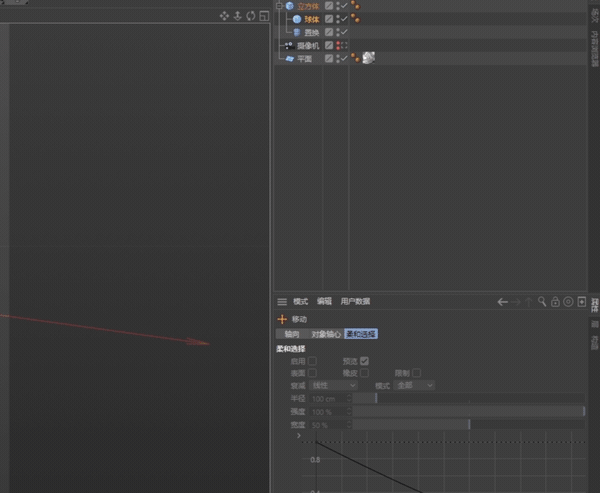
Task: Go forward with the attribute manager right arrow
Action: pyautogui.click(x=516, y=302)
